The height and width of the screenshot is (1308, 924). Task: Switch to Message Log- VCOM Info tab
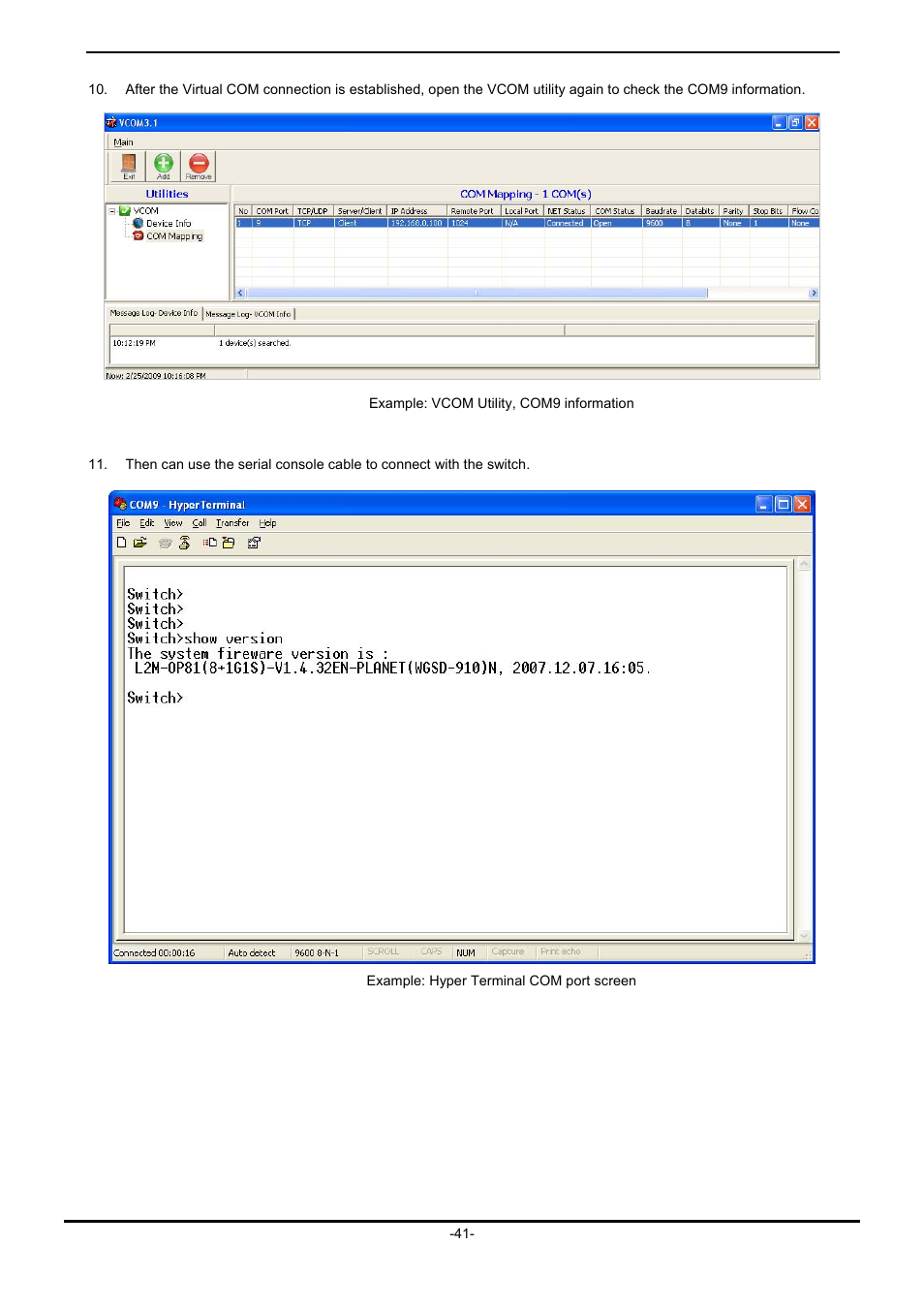pos(248,314)
